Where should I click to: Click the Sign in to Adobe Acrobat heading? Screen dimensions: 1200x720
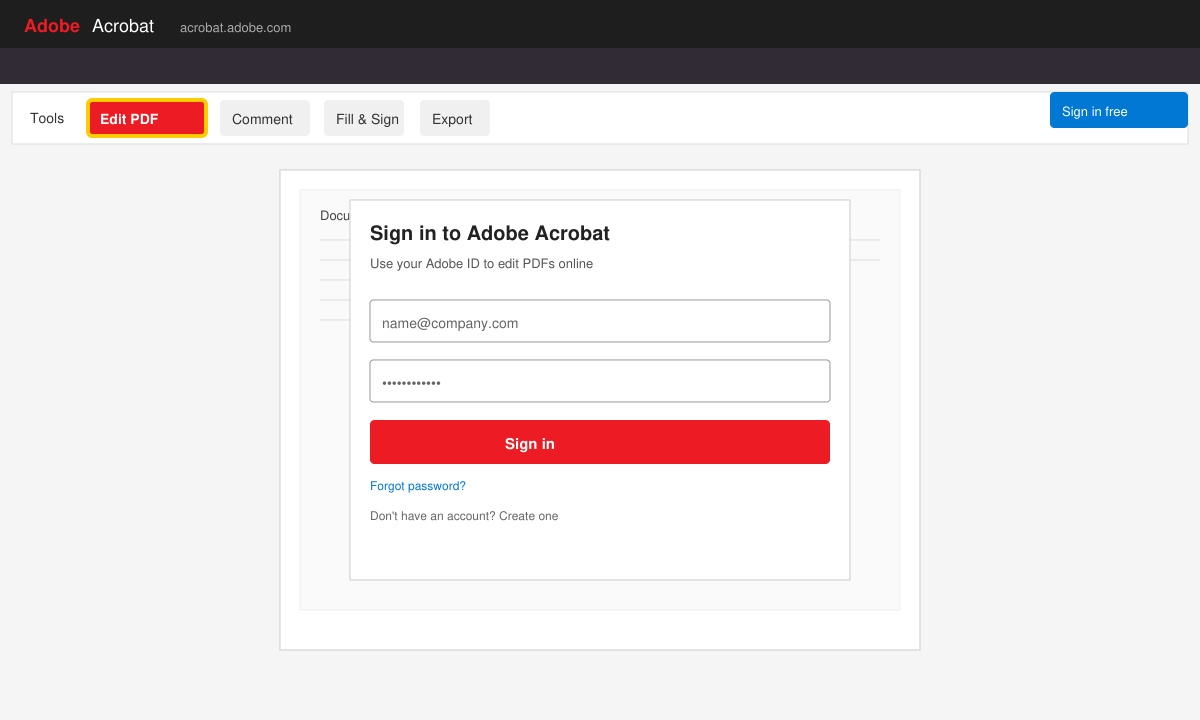(x=490, y=233)
